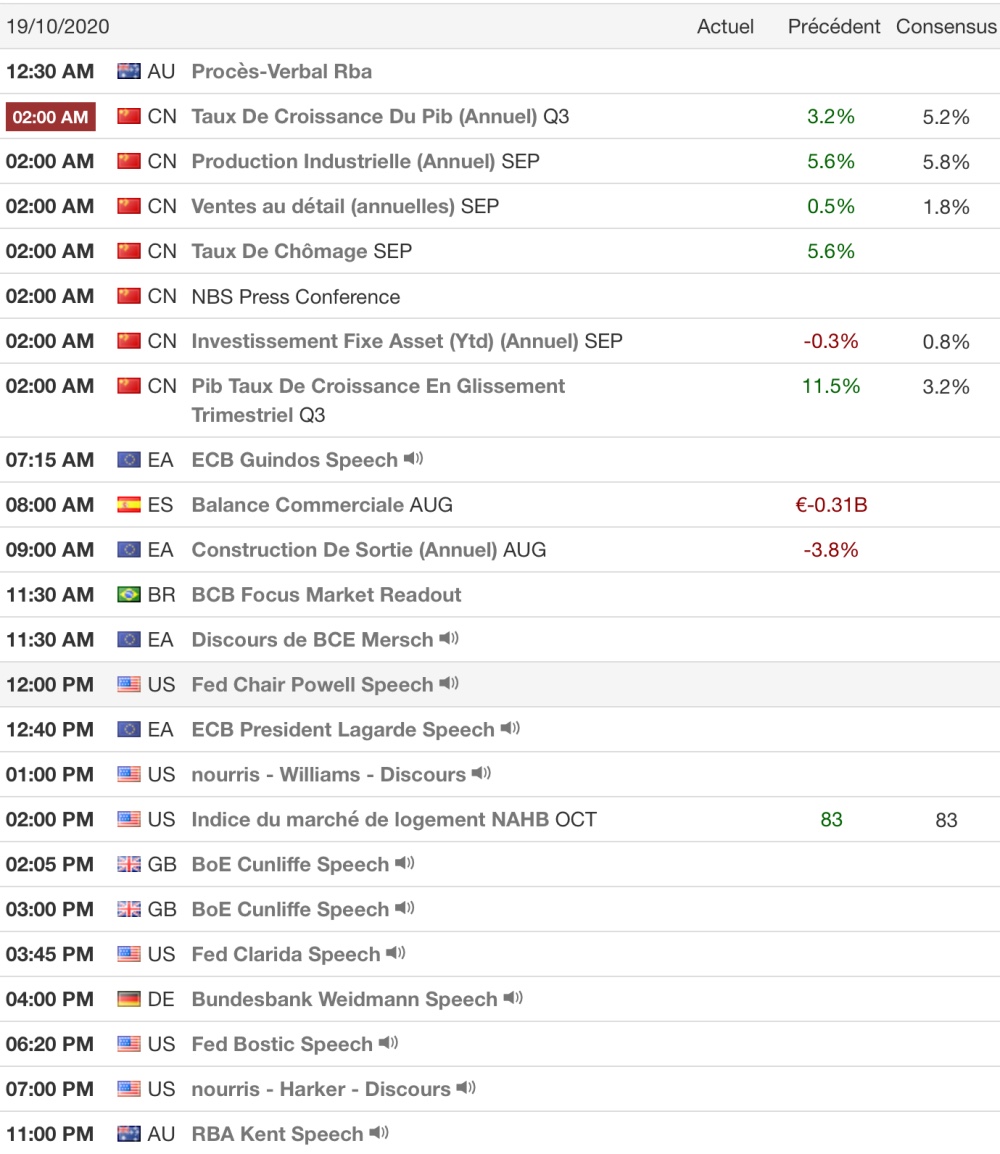Click the speaker icon beside Fed Bostic Speech
Image resolution: width=1000 pixels, height=1154 pixels.
coord(389,1042)
